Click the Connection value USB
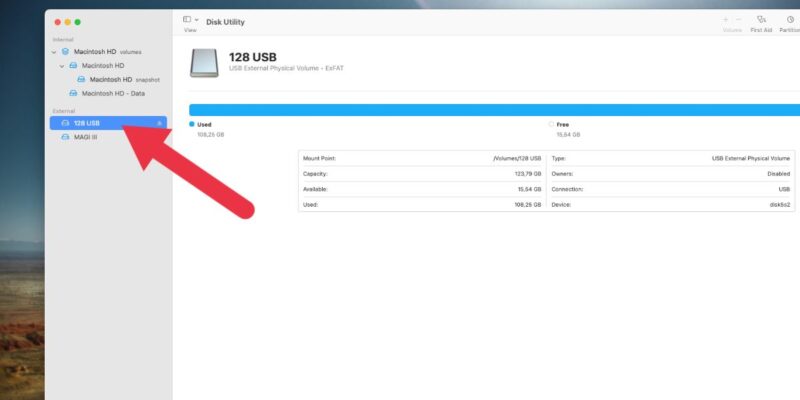The height and width of the screenshot is (400, 800). [785, 189]
